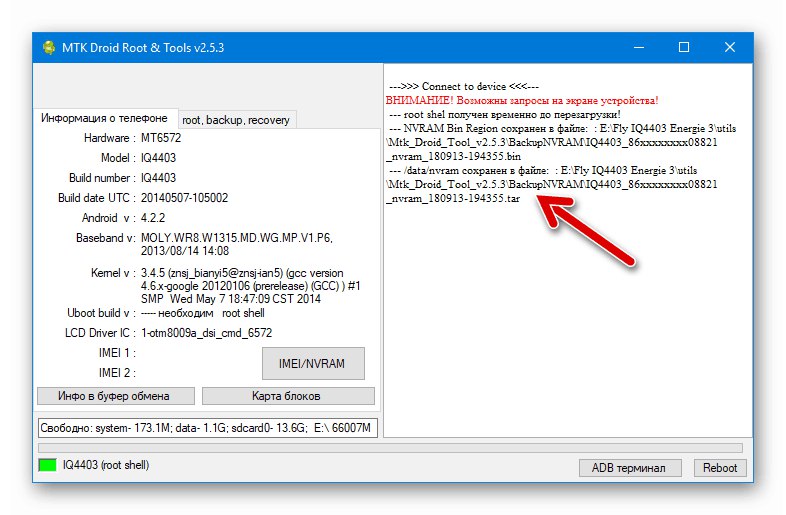Click the 'IQ4403 (root shell)' status text
The width and height of the screenshot is (786, 515).
pyautogui.click(x=106, y=465)
